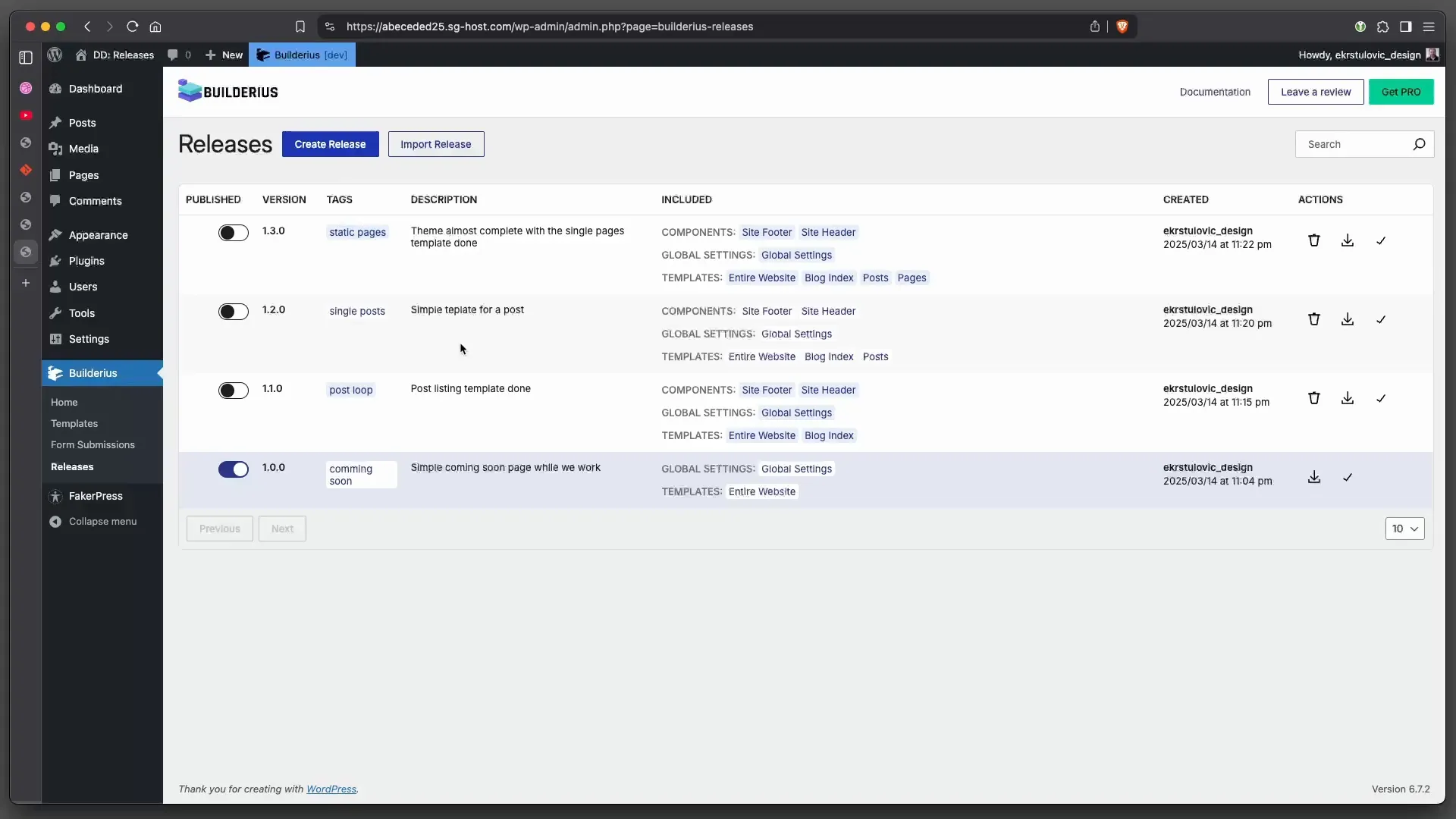Disable published toggle for version 1.0.0
1456x819 pixels.
[233, 469]
